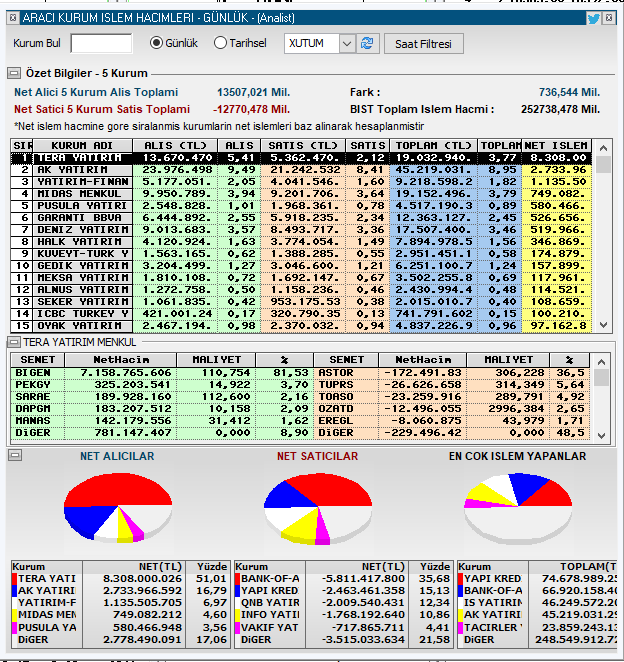
Task: Select the GARANTI BBVA row
Action: [x=301, y=218]
